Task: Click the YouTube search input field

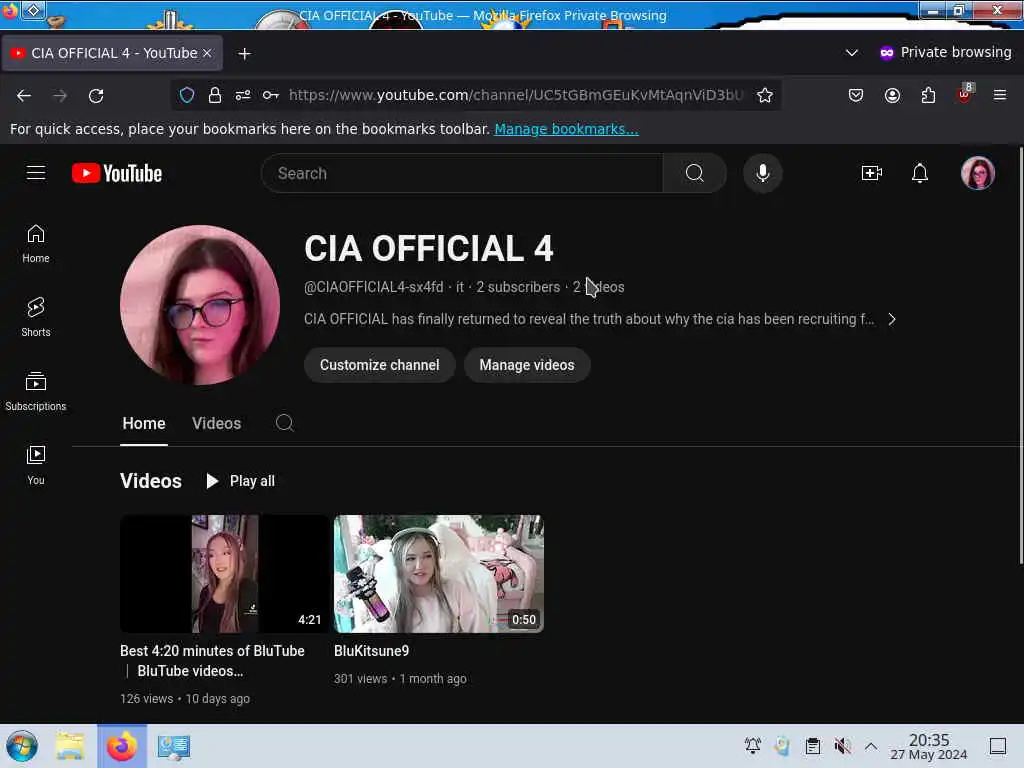Action: [x=462, y=173]
